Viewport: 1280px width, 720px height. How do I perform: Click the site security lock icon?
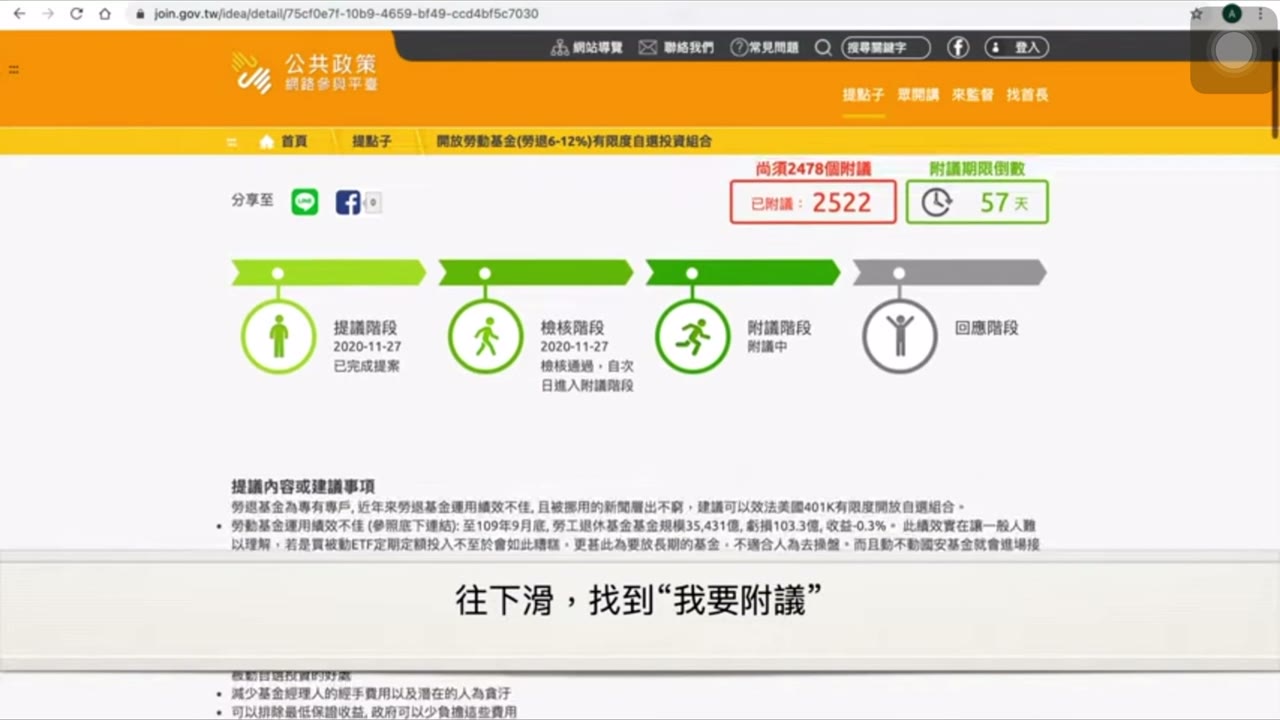click(139, 14)
